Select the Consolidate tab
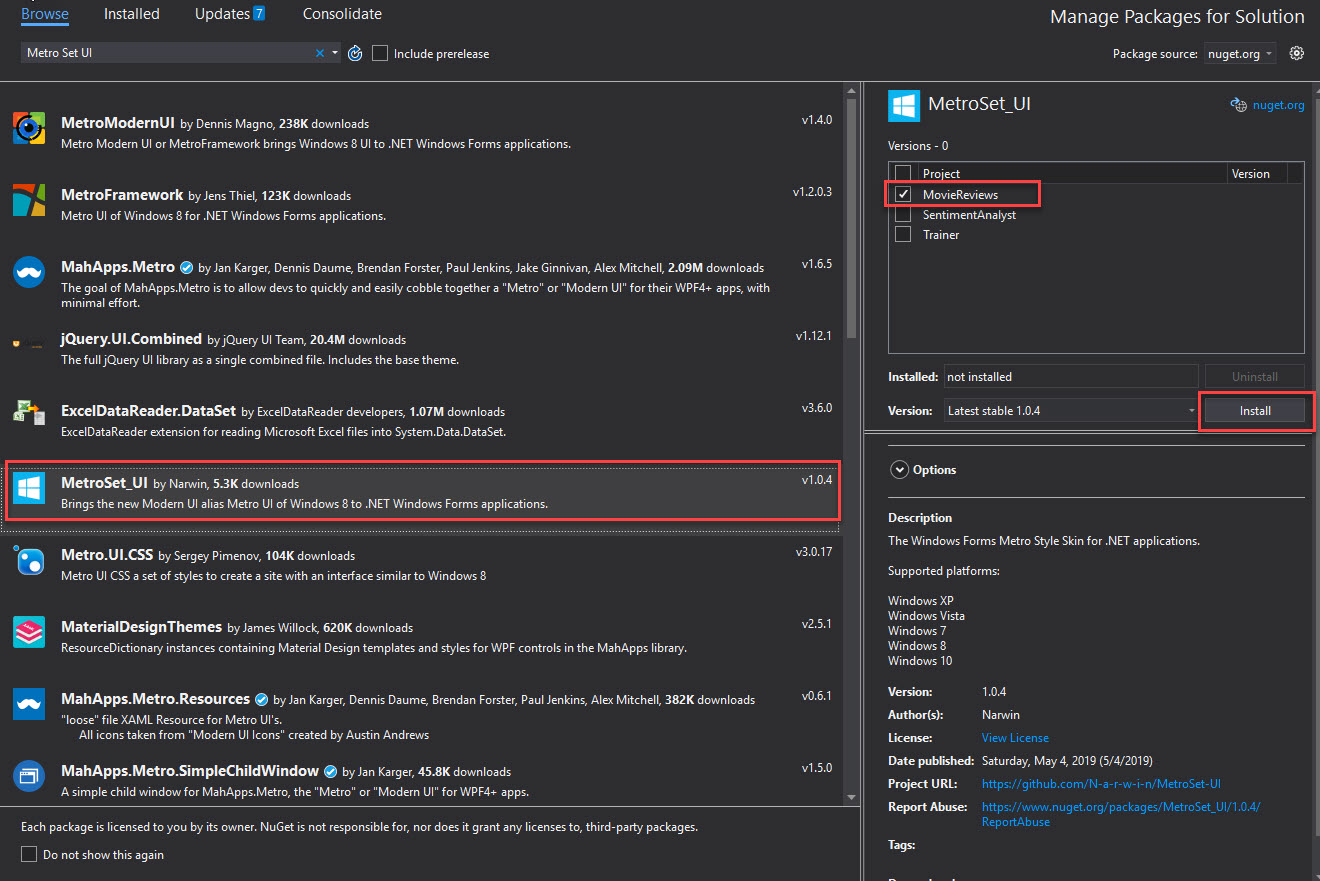1320x881 pixels. pyautogui.click(x=342, y=14)
